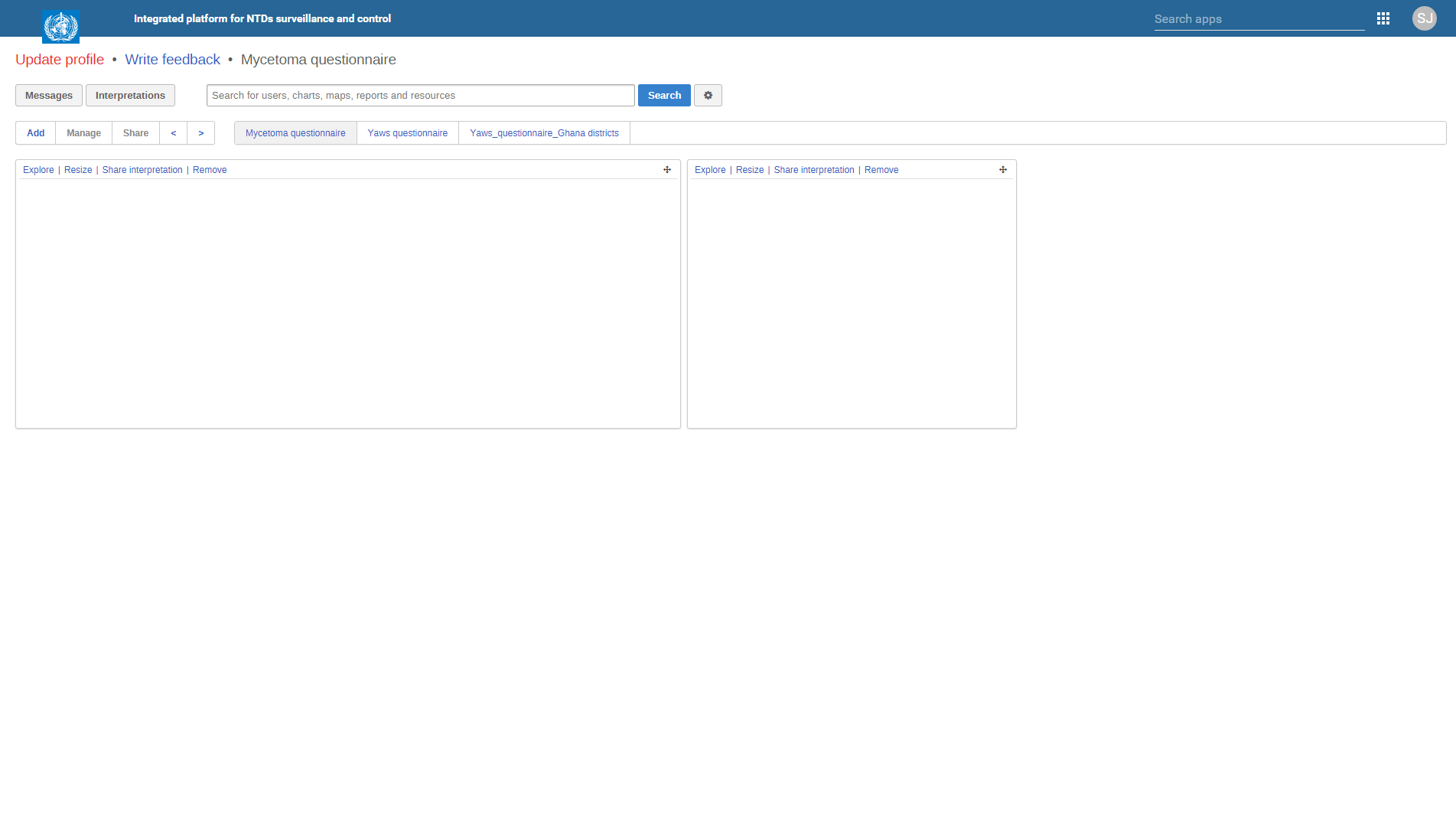Open the SJ user profile avatar

tap(1424, 18)
